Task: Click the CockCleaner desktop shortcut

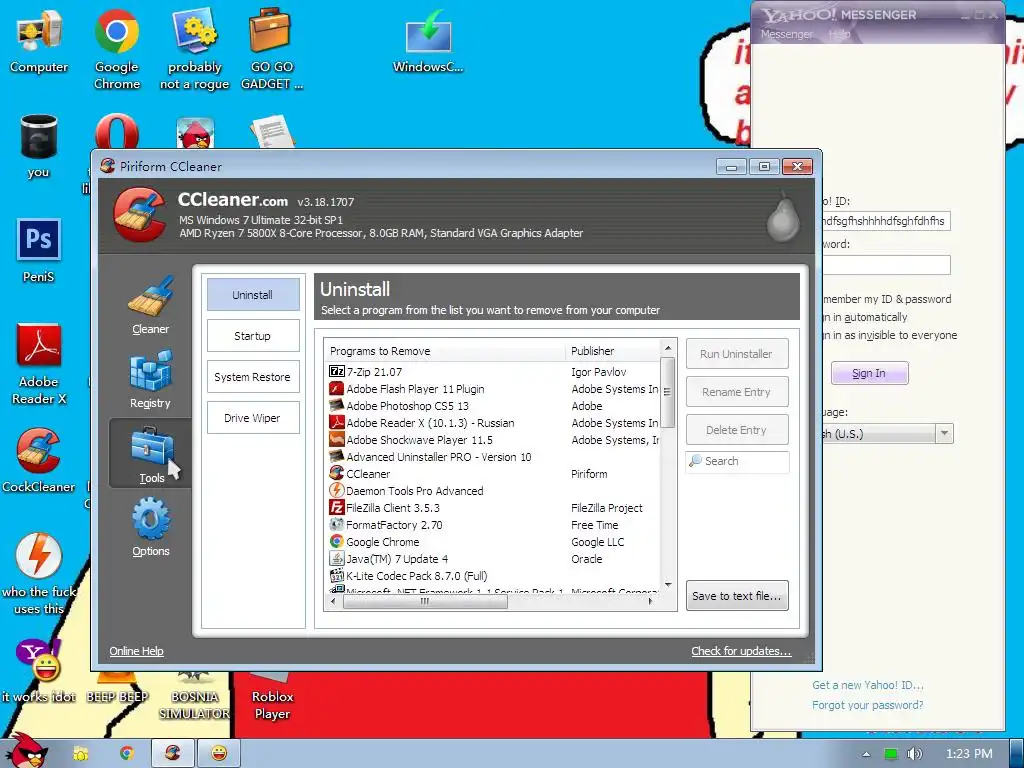Action: [39, 460]
